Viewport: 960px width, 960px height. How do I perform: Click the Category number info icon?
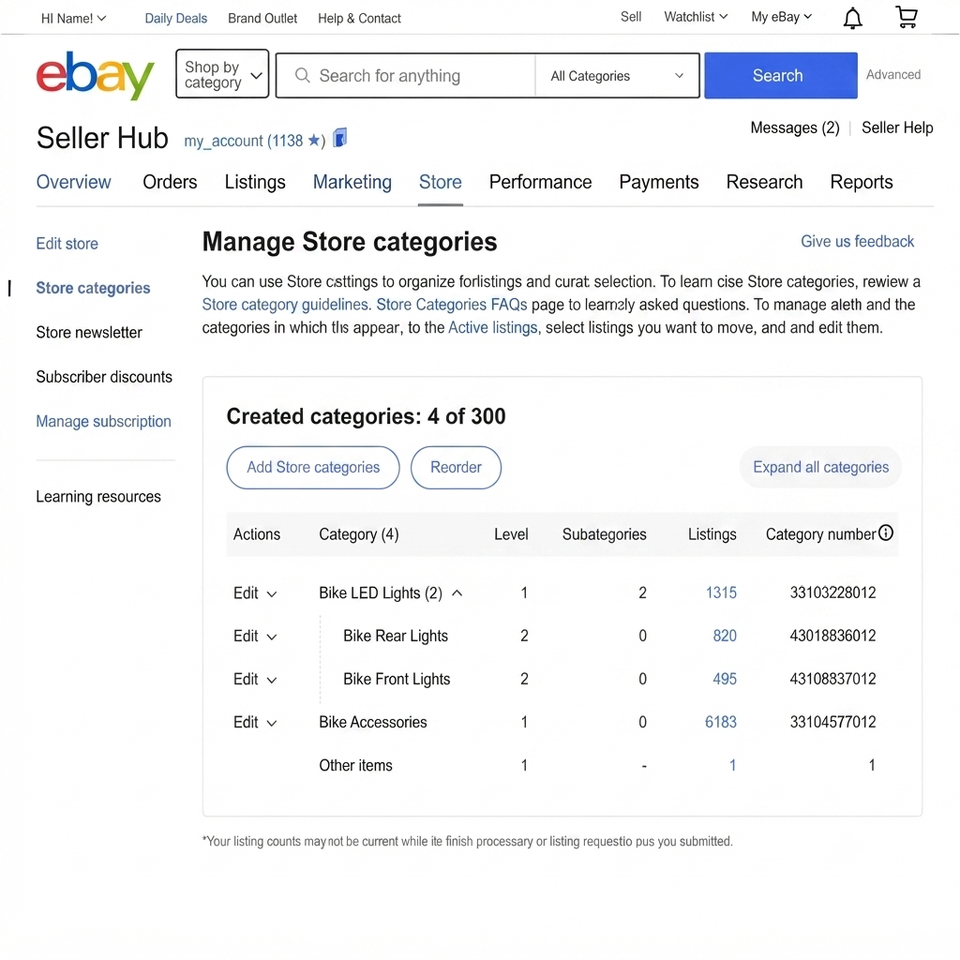point(886,533)
